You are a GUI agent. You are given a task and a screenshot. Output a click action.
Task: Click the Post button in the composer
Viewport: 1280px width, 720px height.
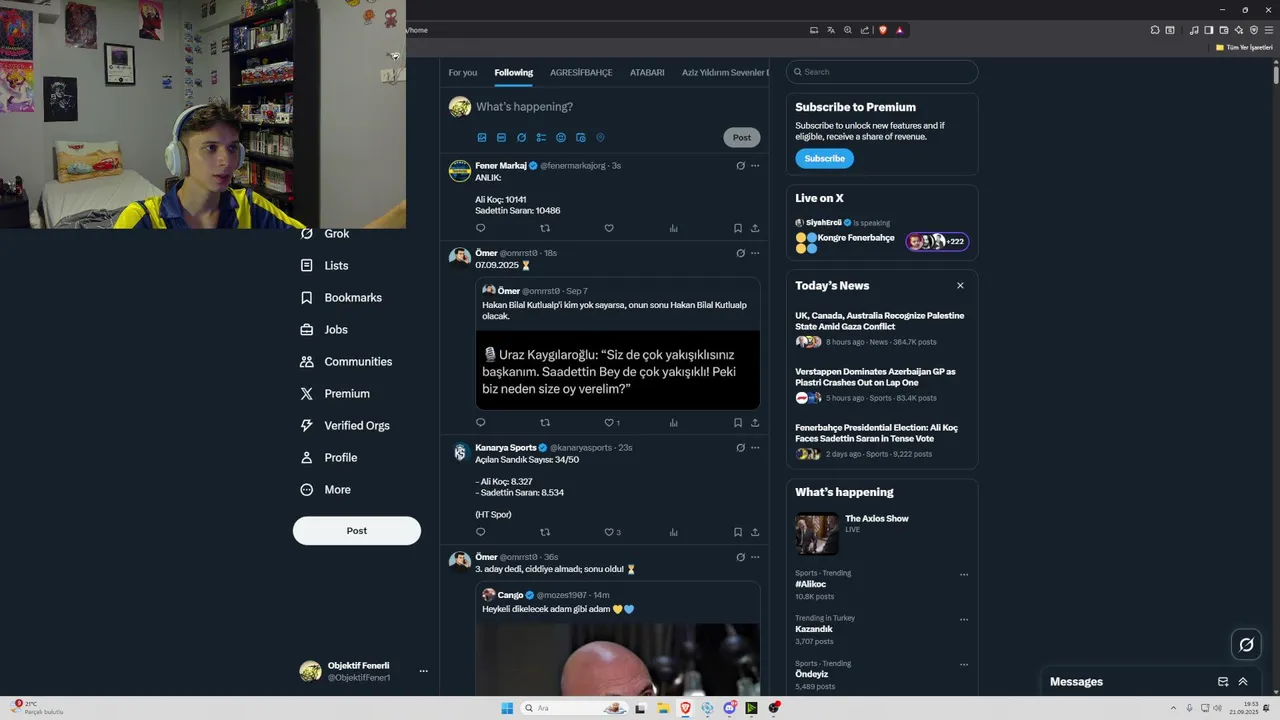[742, 138]
